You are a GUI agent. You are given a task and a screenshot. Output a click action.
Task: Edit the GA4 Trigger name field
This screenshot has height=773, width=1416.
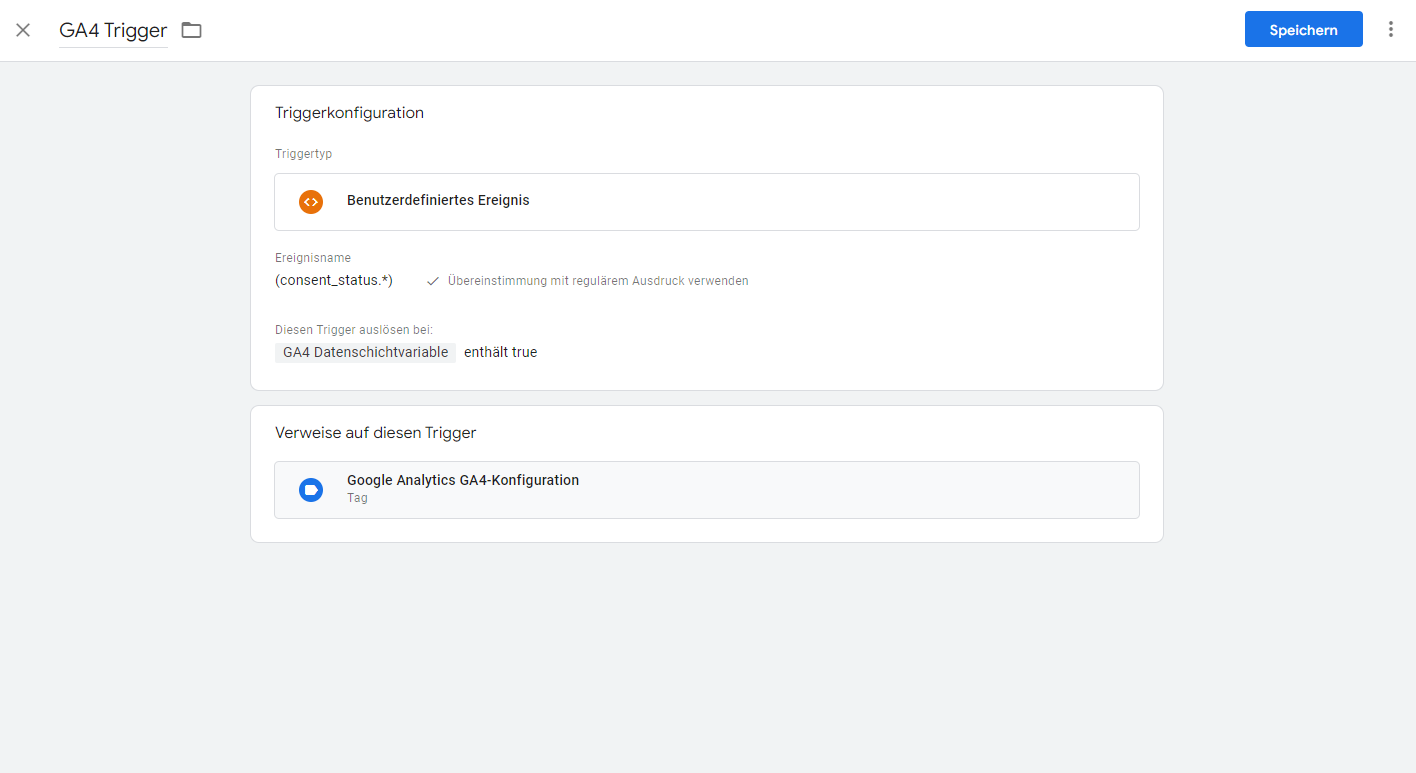[113, 30]
